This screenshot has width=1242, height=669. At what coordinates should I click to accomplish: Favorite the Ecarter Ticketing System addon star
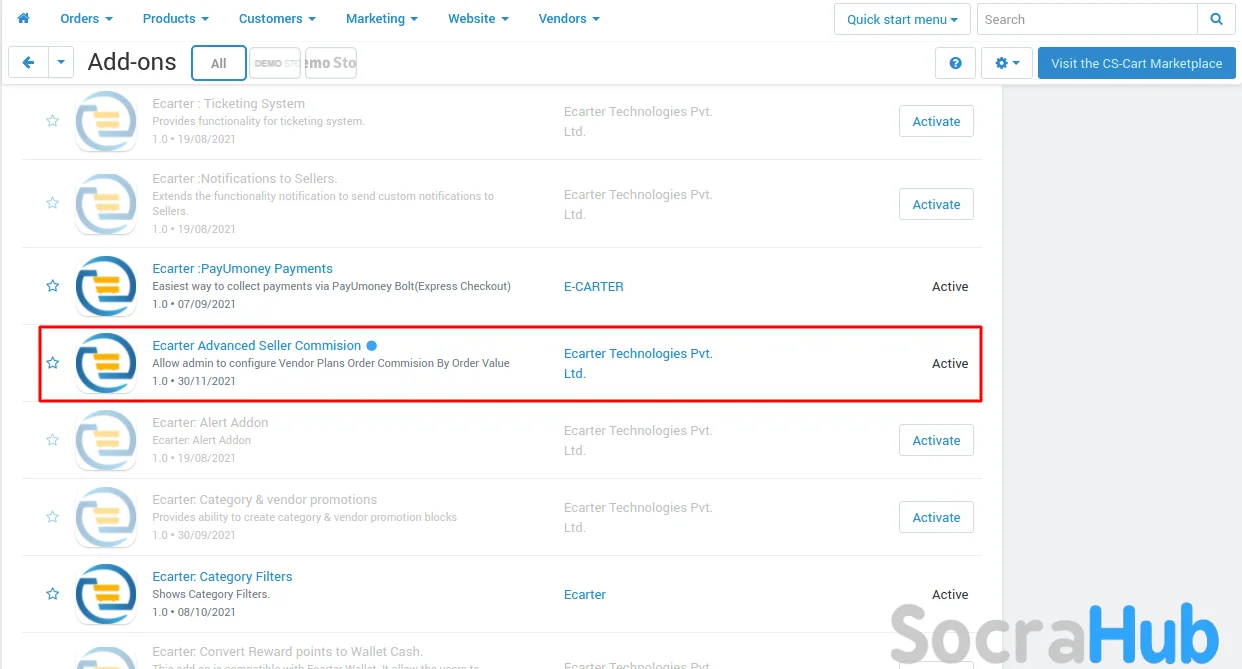(x=53, y=121)
